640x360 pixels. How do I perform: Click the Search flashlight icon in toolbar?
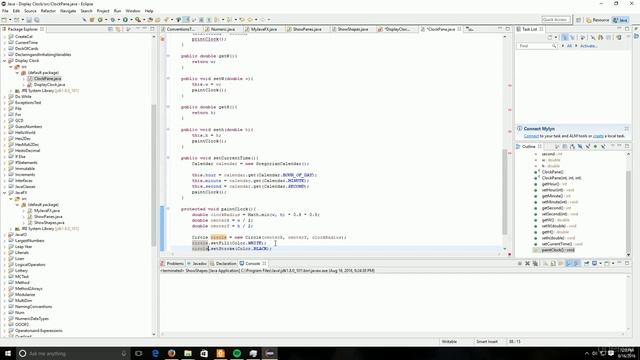[x=166, y=20]
